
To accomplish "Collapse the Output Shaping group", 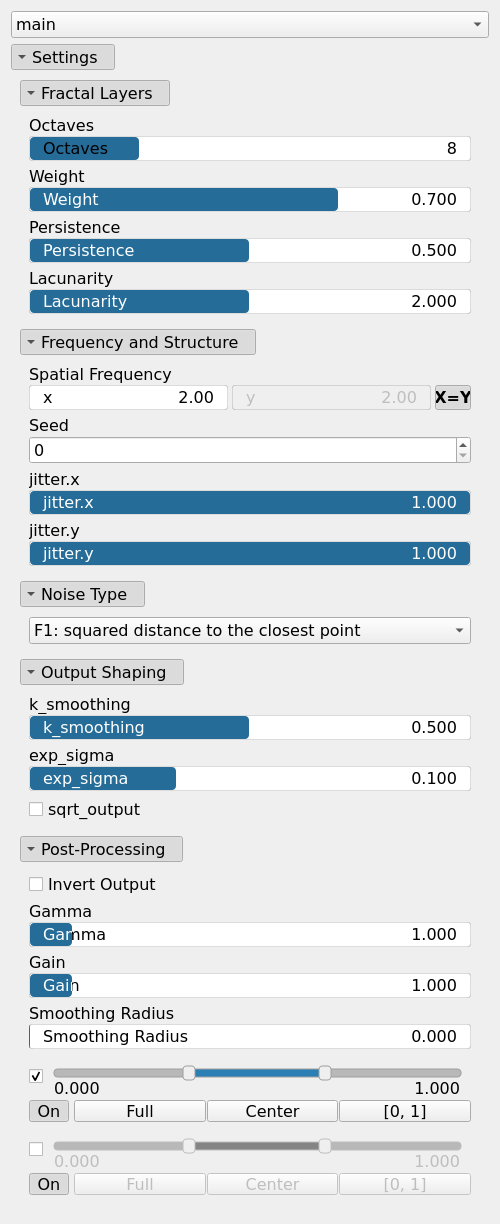I will point(102,672).
